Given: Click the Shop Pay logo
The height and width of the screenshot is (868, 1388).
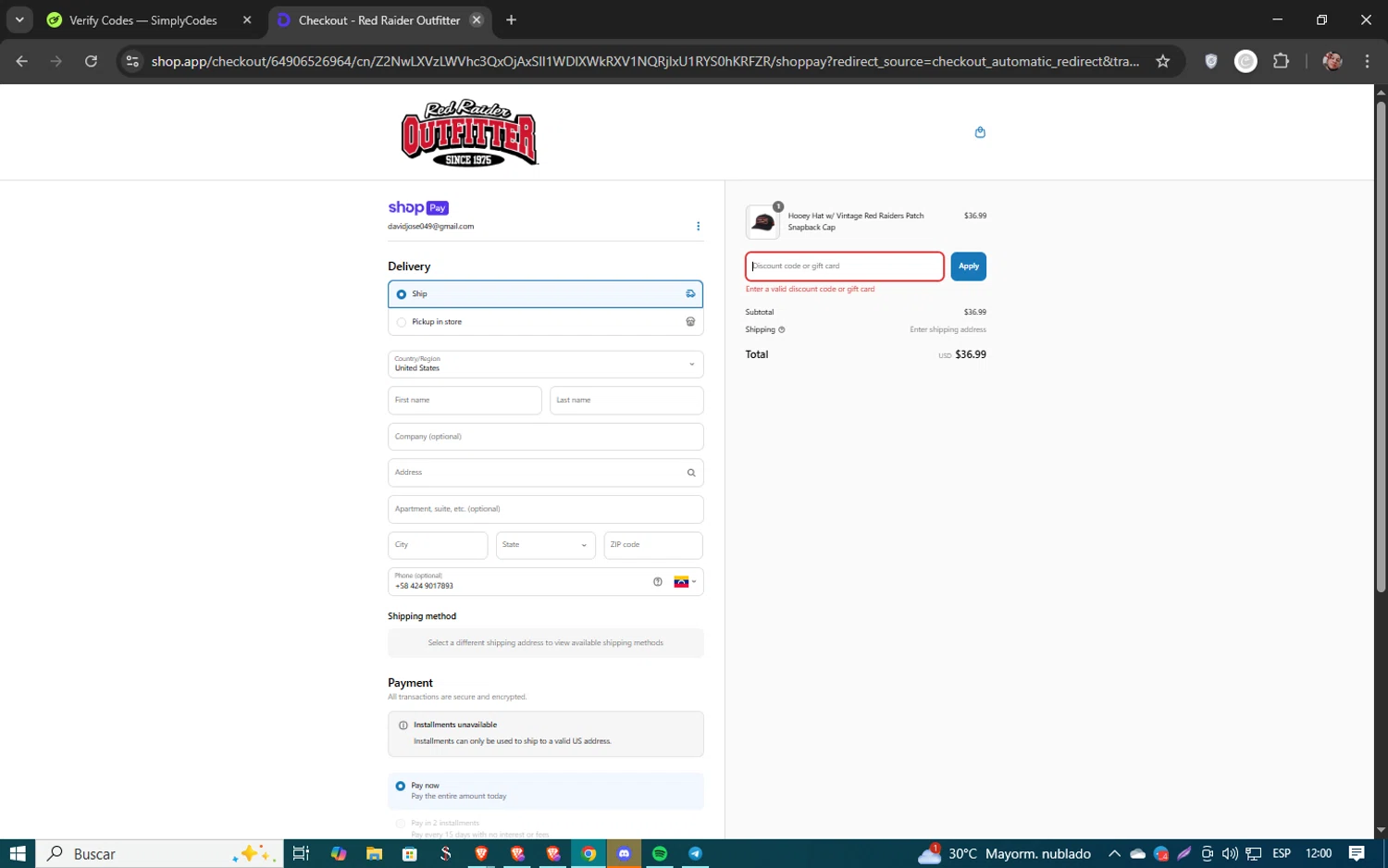Looking at the screenshot, I should click(x=418, y=208).
